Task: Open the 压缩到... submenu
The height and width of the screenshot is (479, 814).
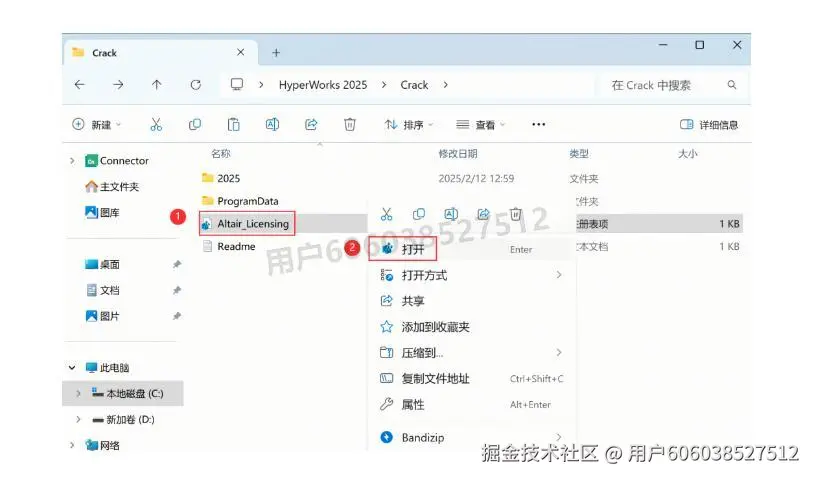Action: click(472, 353)
